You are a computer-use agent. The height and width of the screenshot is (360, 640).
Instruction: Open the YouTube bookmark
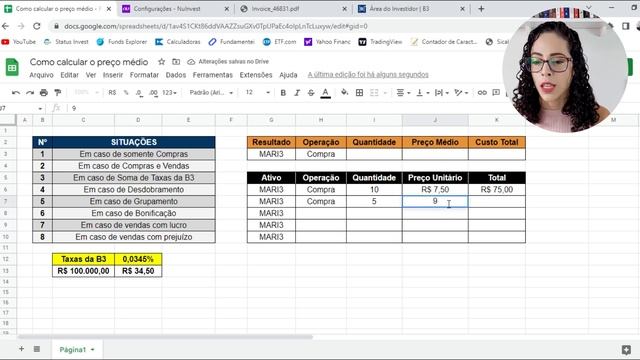pyautogui.click(x=19, y=42)
